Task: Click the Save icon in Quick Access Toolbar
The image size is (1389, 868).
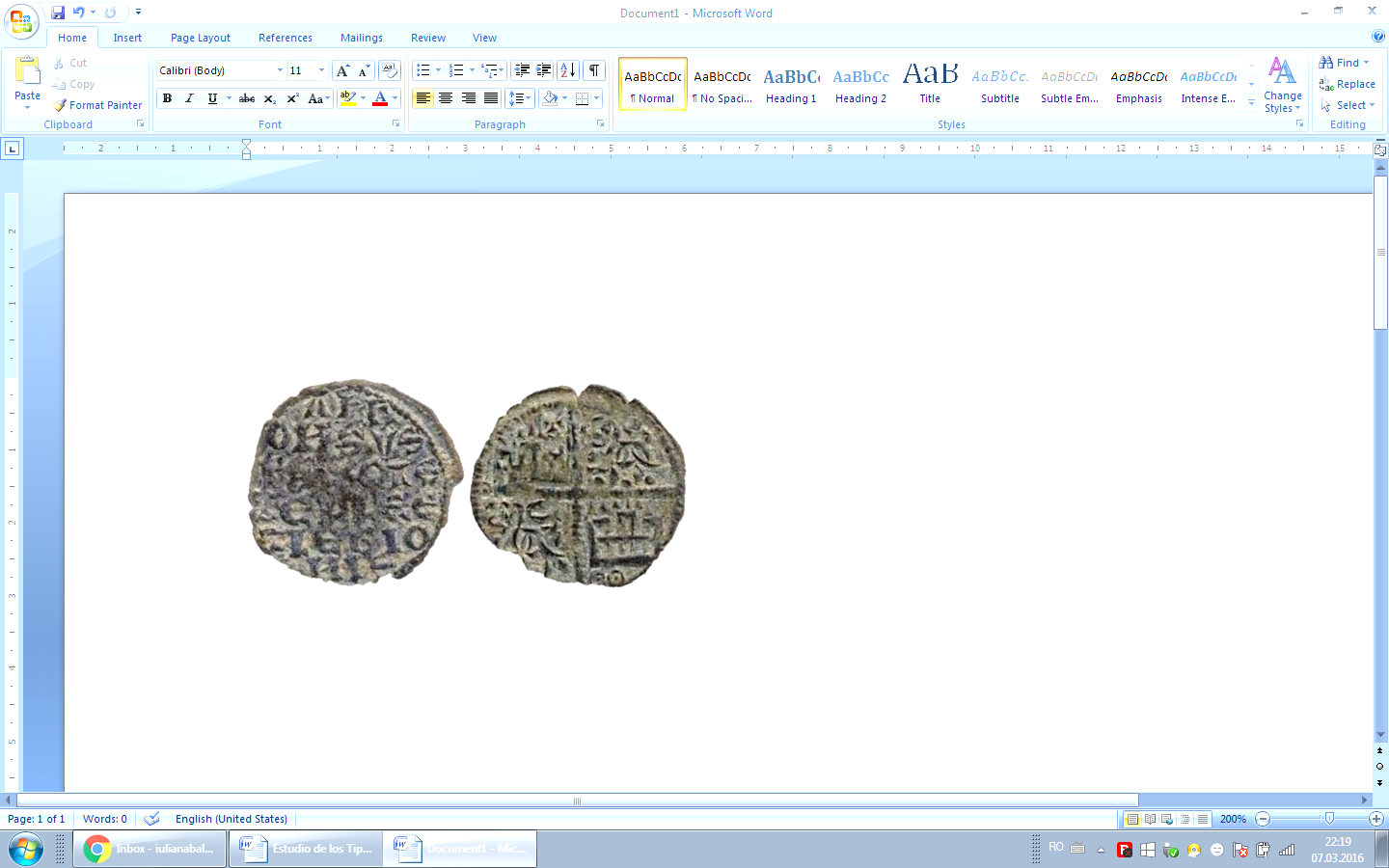Action: pos(58,13)
